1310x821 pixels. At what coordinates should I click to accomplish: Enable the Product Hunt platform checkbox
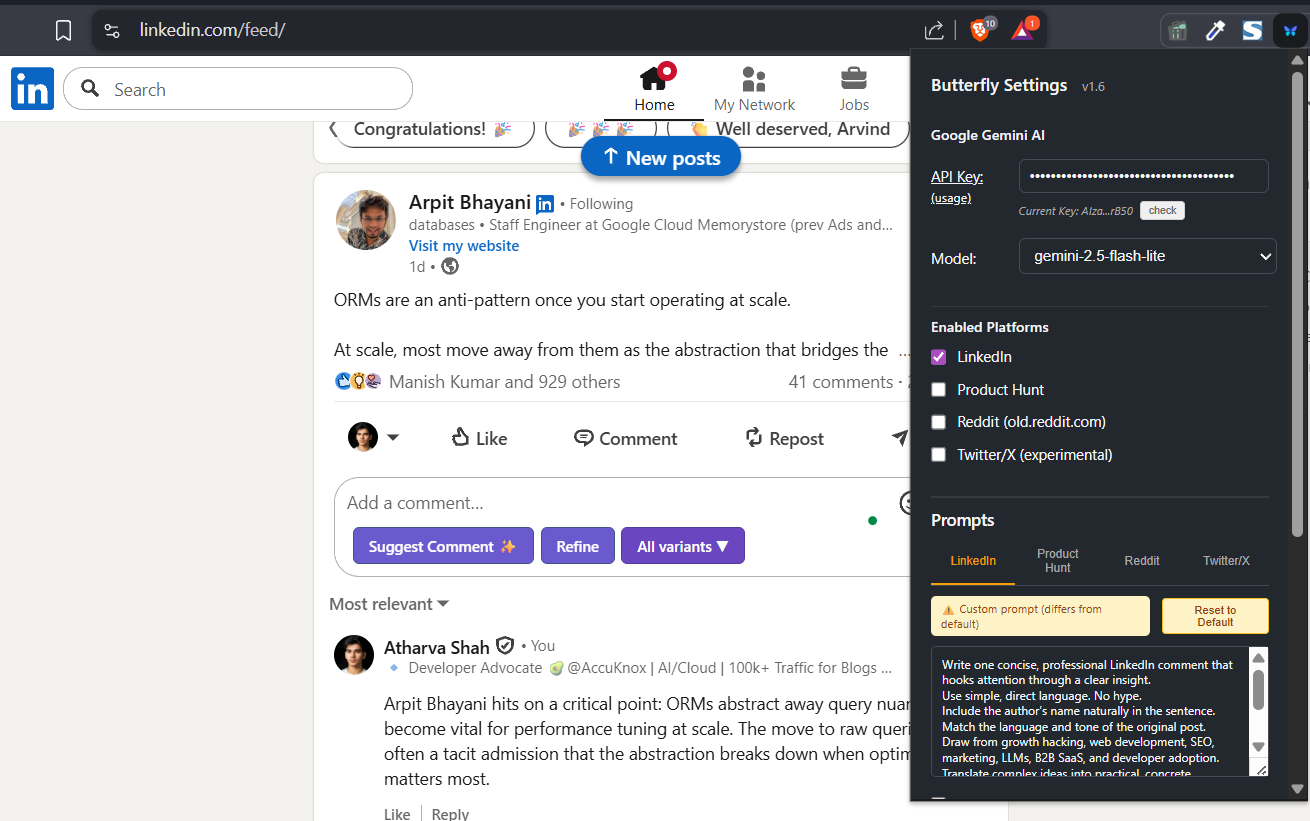coord(938,390)
